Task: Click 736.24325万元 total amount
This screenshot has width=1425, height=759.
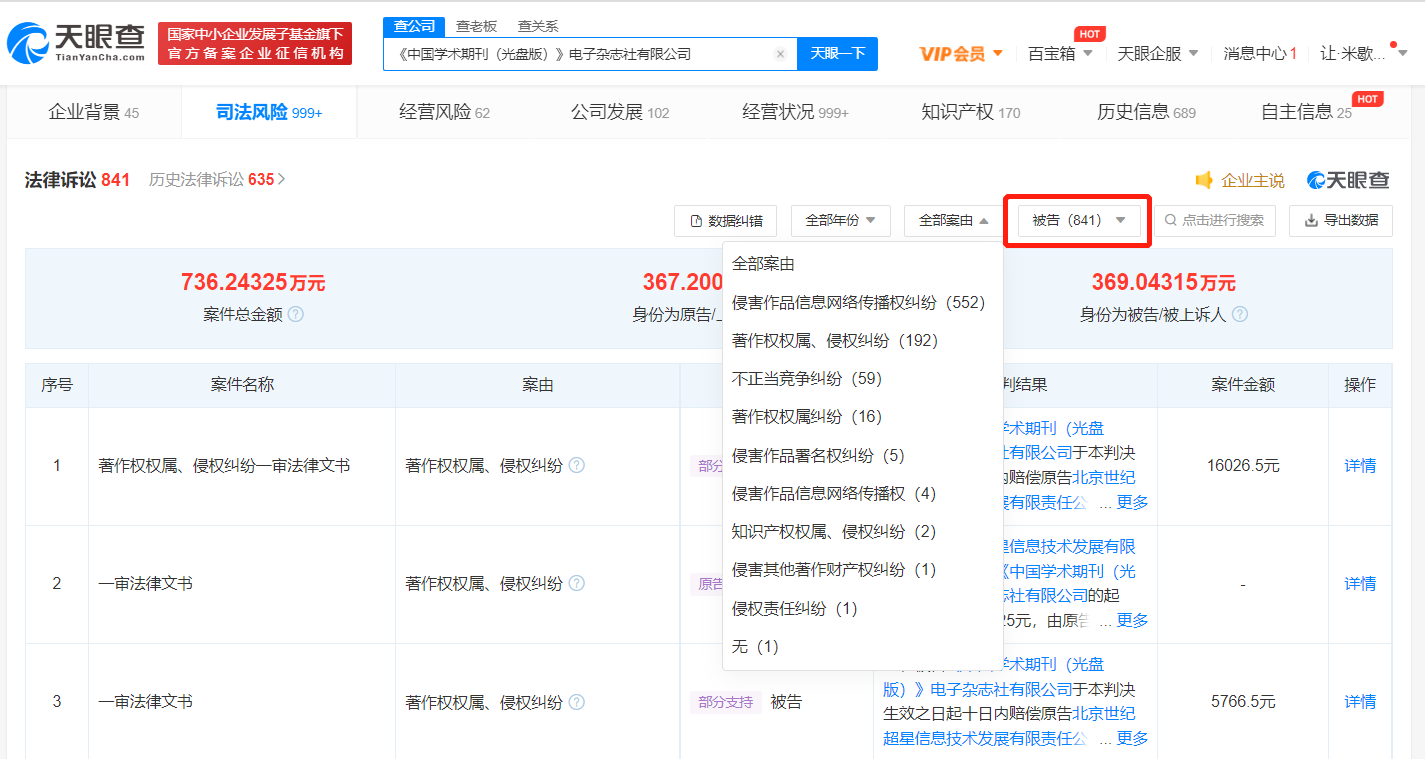Action: click(x=253, y=283)
